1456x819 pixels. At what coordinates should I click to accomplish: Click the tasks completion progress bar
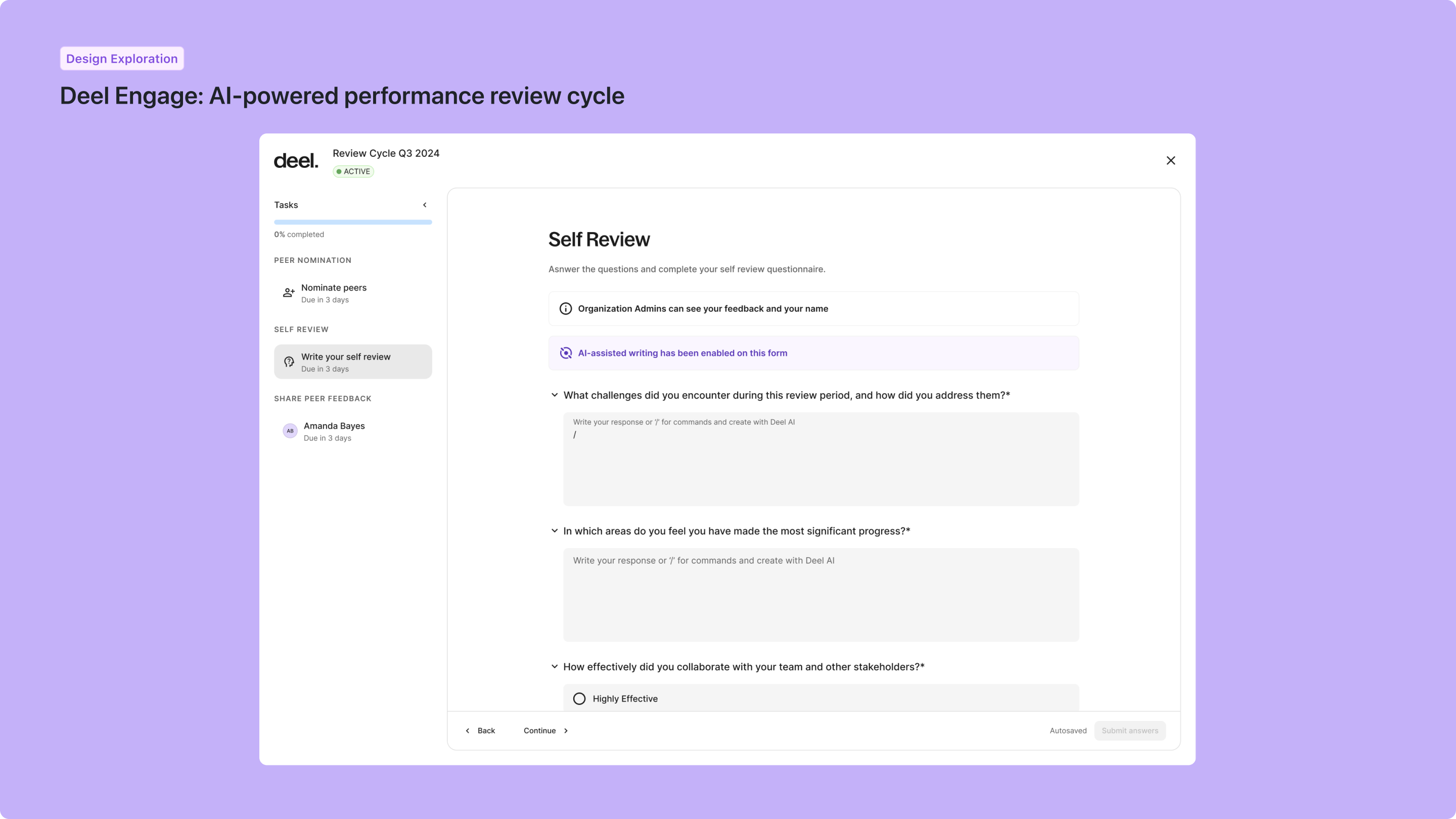pos(353,222)
